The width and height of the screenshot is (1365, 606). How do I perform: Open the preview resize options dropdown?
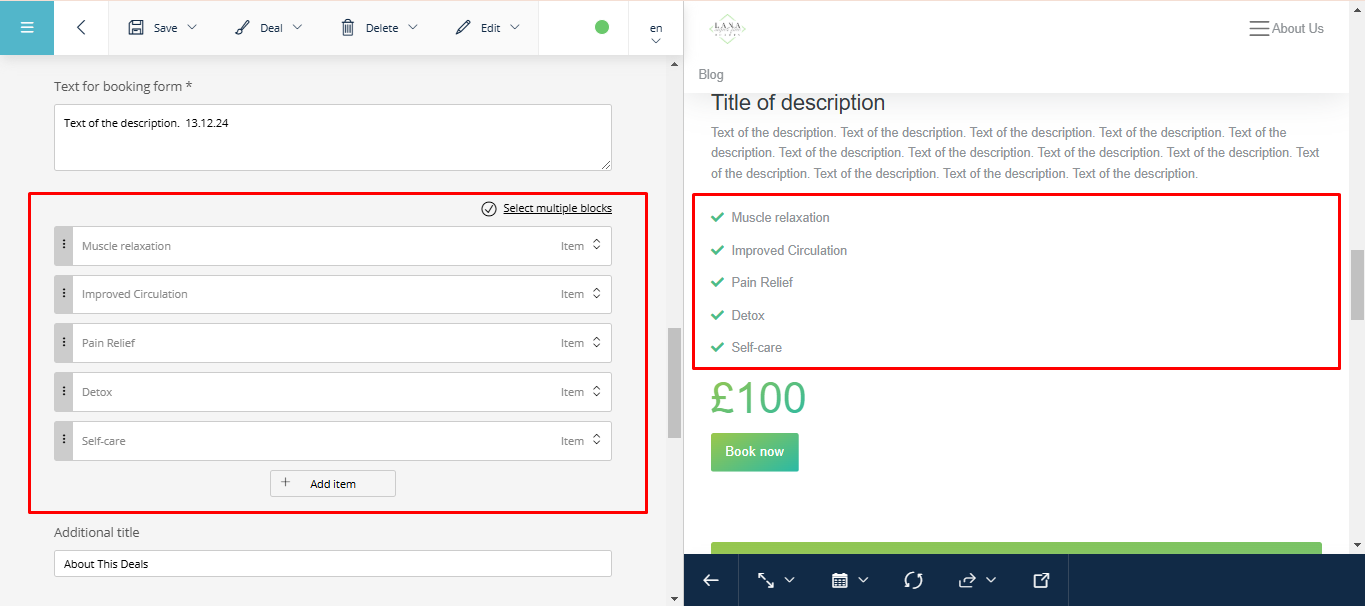pos(775,580)
